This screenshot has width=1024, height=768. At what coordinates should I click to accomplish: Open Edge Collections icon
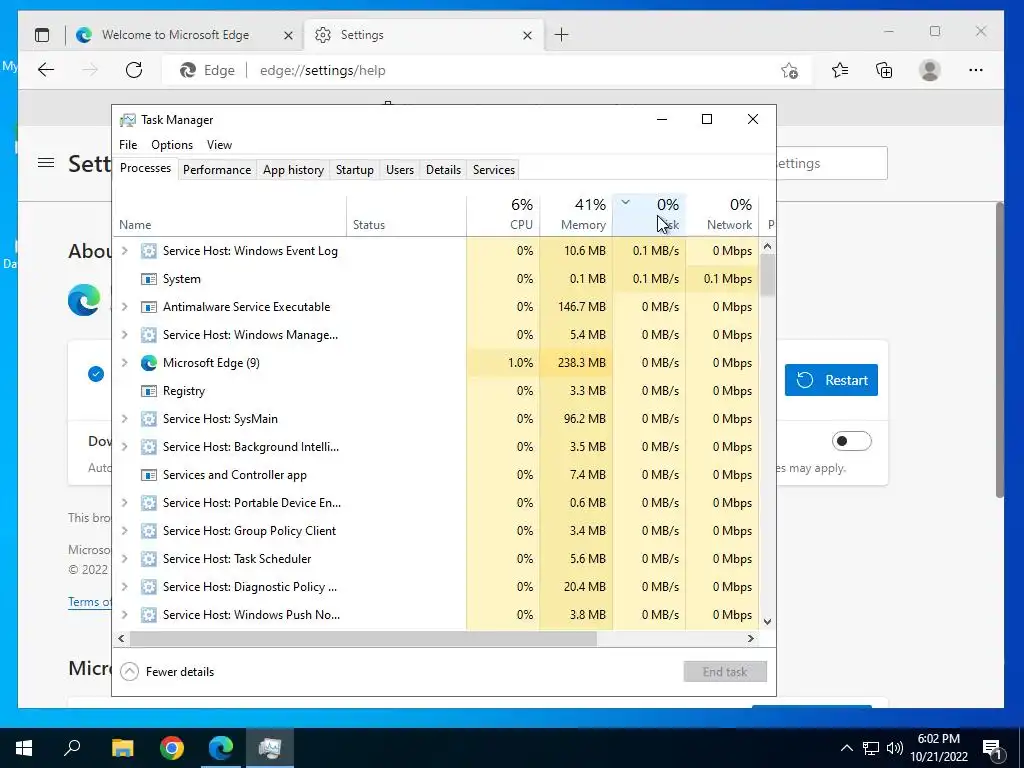(x=884, y=70)
